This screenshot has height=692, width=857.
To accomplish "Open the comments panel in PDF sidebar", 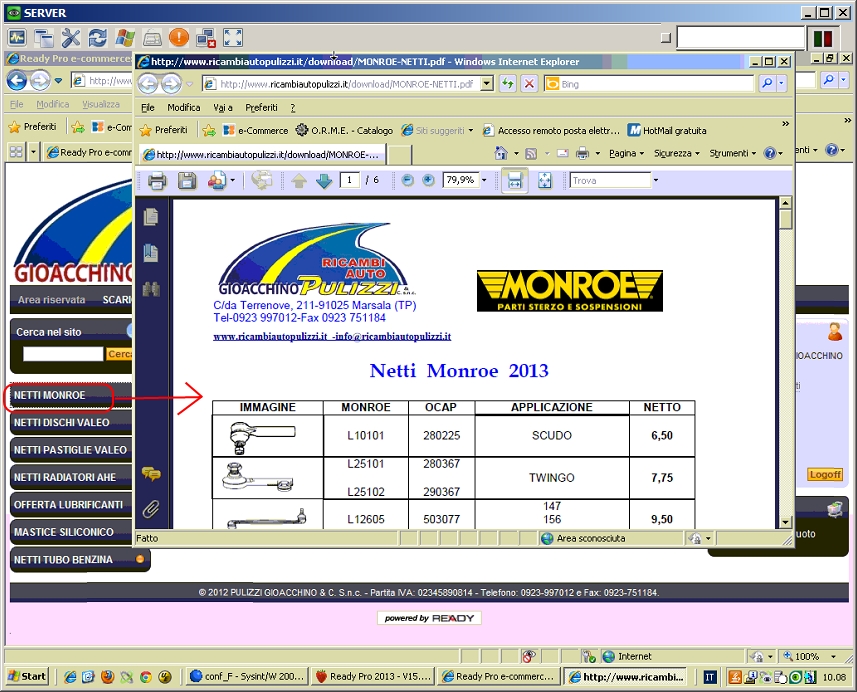I will coord(151,473).
